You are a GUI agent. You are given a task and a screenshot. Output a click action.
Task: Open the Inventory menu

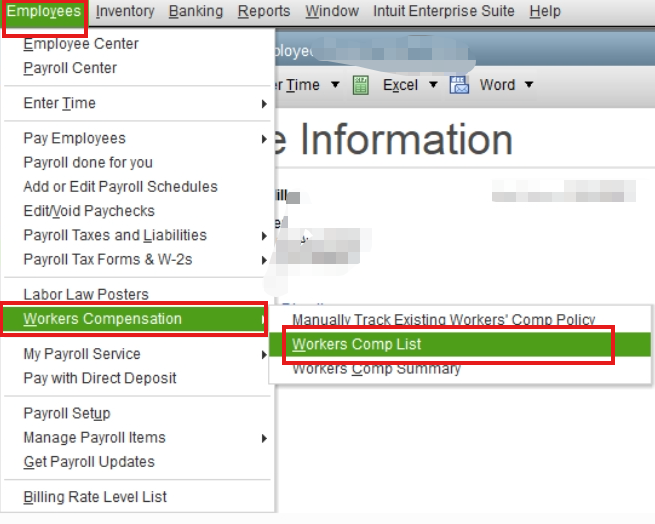[125, 11]
